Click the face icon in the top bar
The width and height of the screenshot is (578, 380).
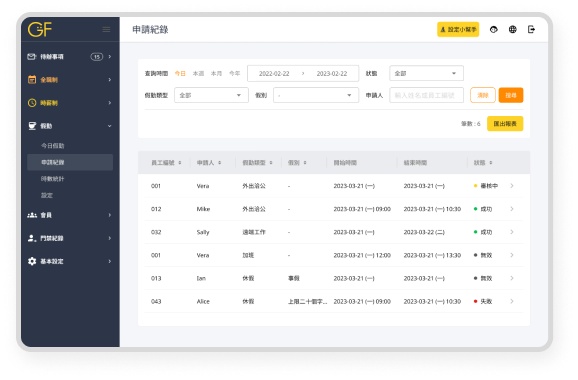click(494, 29)
